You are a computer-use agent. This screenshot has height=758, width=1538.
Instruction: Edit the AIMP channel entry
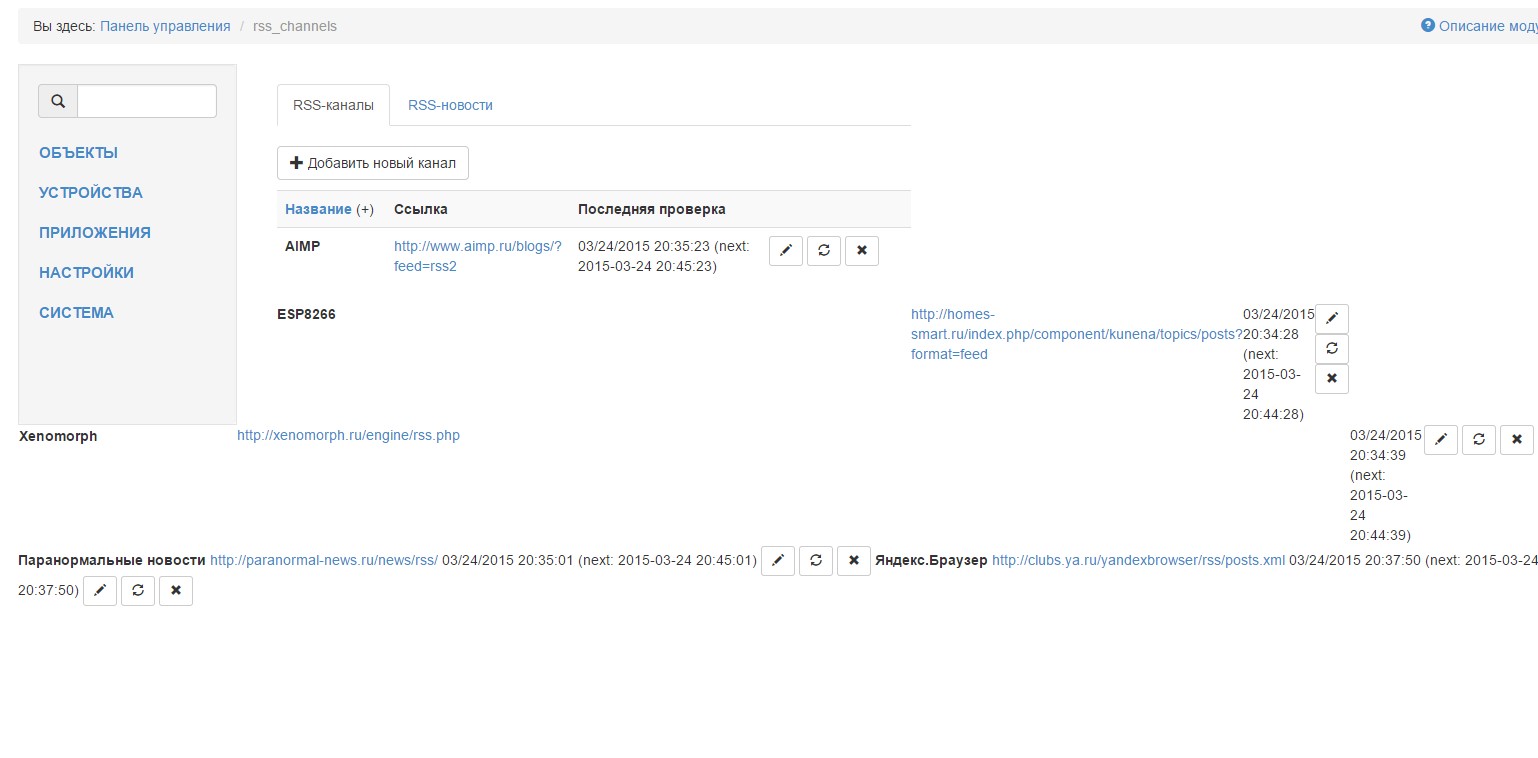click(785, 250)
